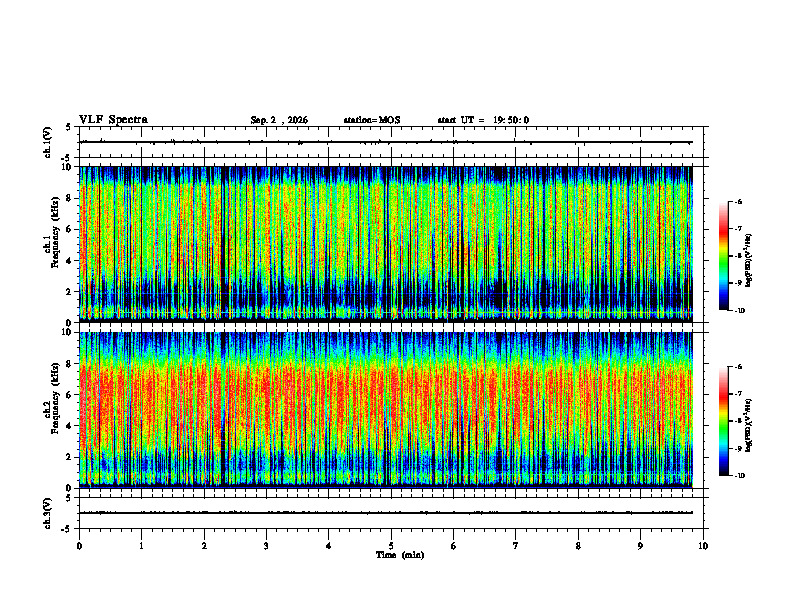
Task: Click the Time (min) axis label
Action: pyautogui.click(x=400, y=555)
